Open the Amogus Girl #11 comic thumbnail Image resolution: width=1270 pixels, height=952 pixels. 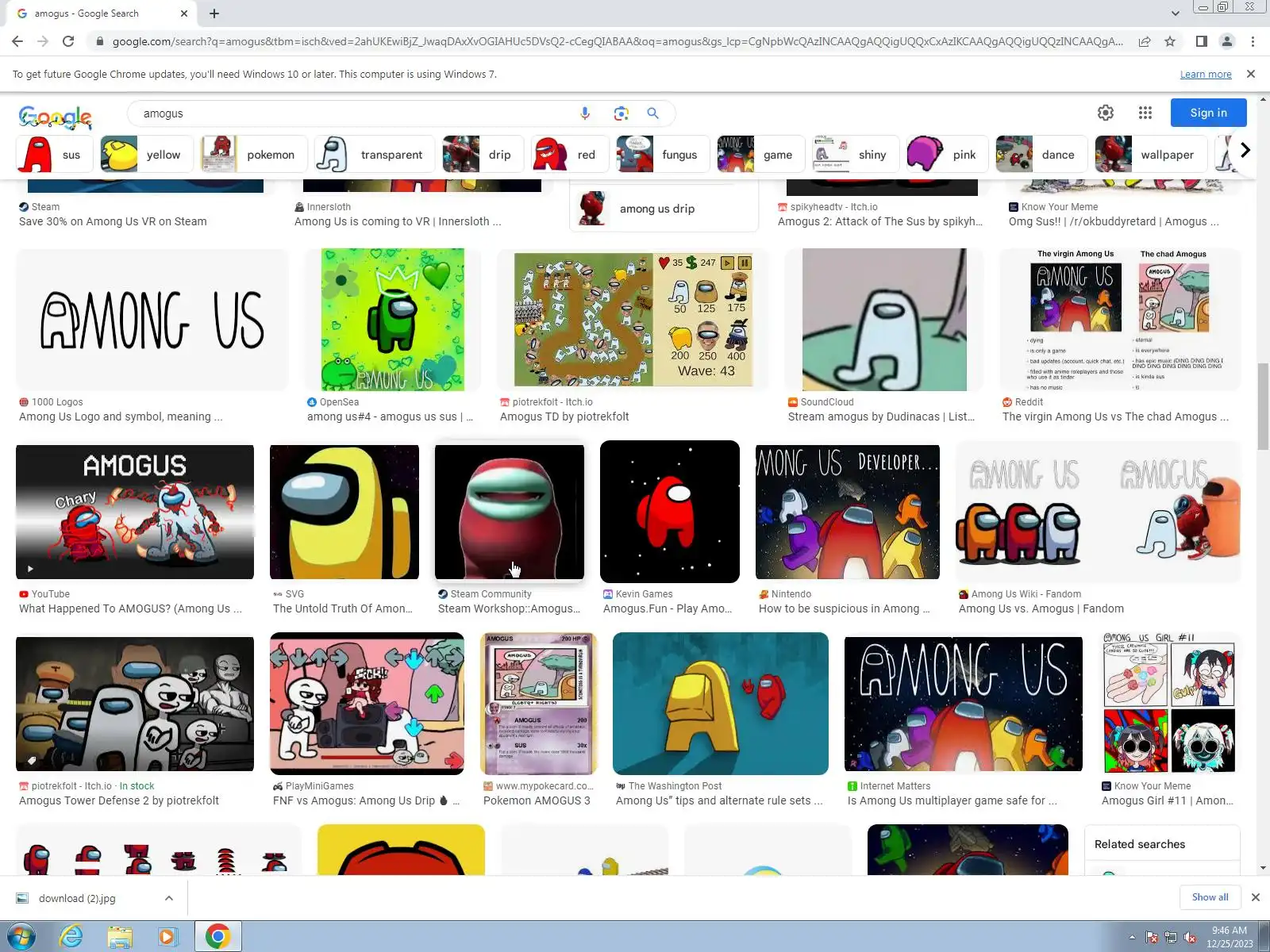pyautogui.click(x=1170, y=704)
